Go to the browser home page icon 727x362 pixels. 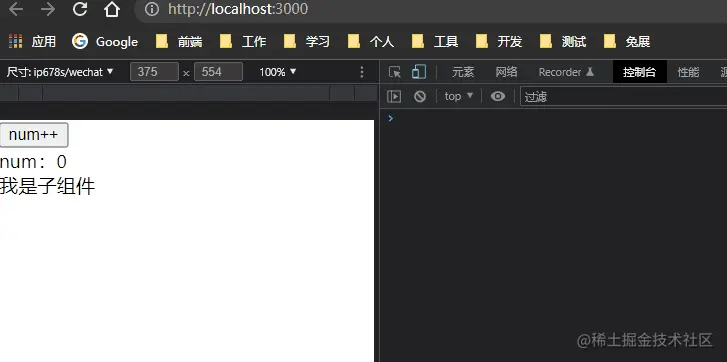pos(112,9)
